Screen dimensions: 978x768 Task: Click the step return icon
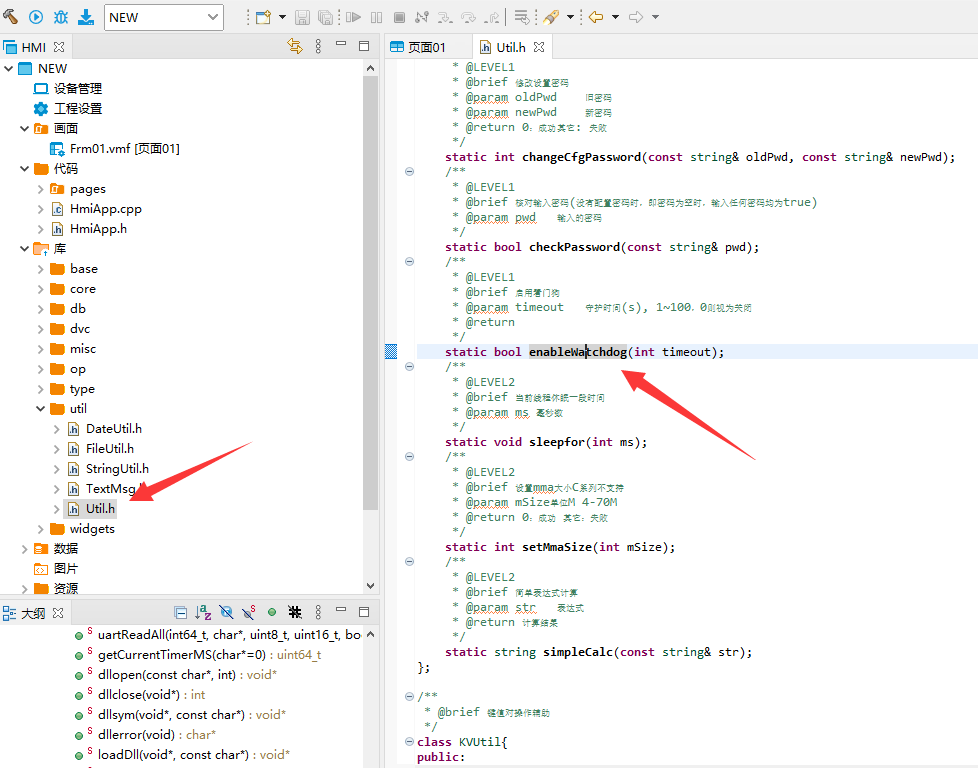[491, 17]
